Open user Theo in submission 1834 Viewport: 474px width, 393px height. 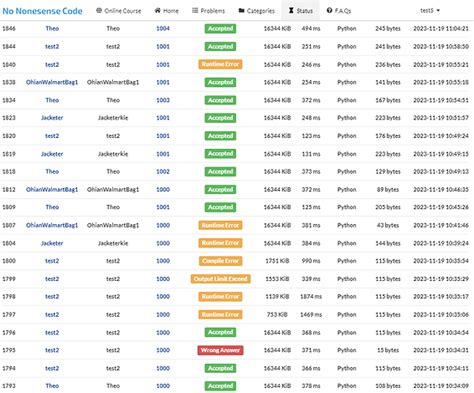point(52,100)
